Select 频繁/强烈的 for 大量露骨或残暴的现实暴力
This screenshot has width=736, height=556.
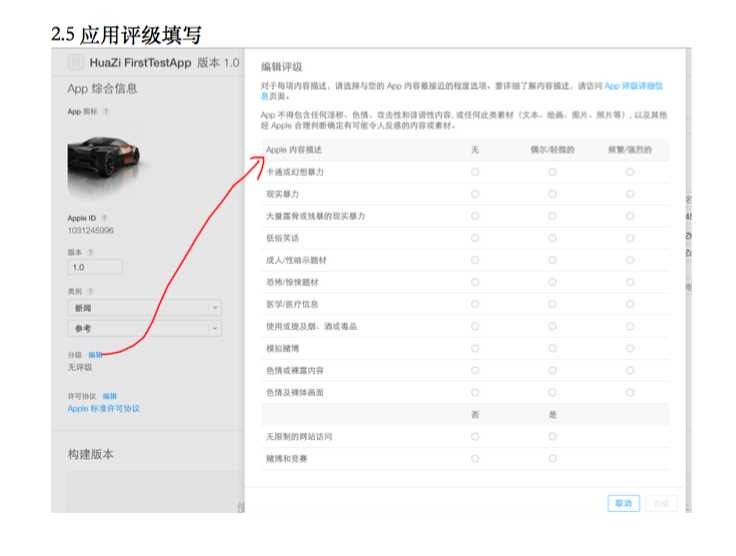[x=630, y=216]
